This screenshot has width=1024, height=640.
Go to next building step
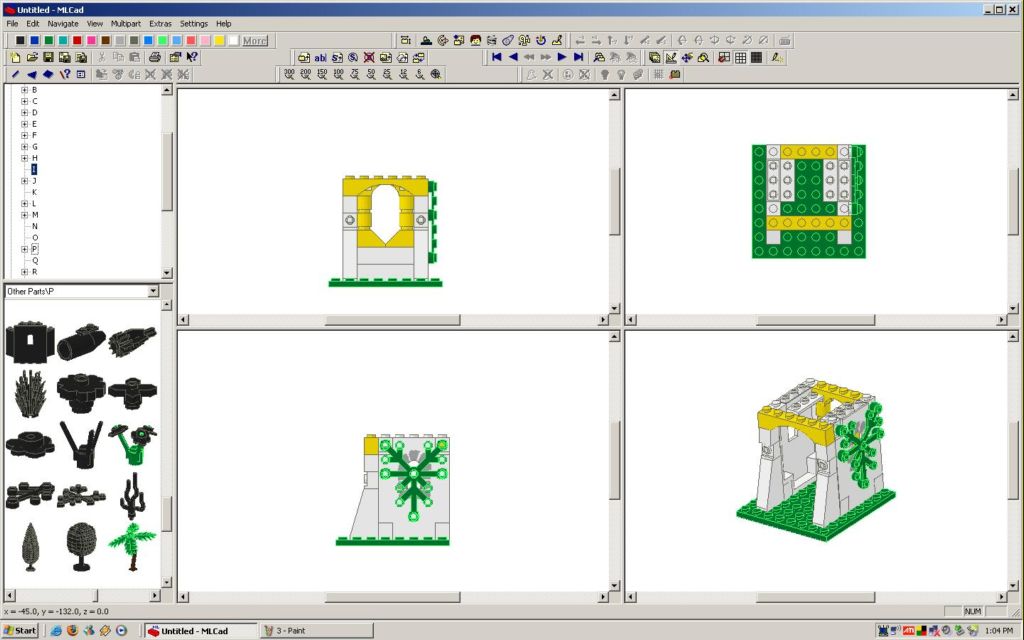point(562,57)
